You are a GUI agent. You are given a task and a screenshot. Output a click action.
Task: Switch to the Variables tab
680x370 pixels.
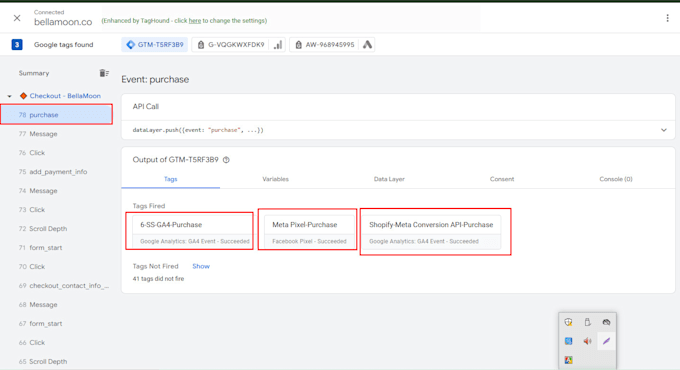click(275, 179)
